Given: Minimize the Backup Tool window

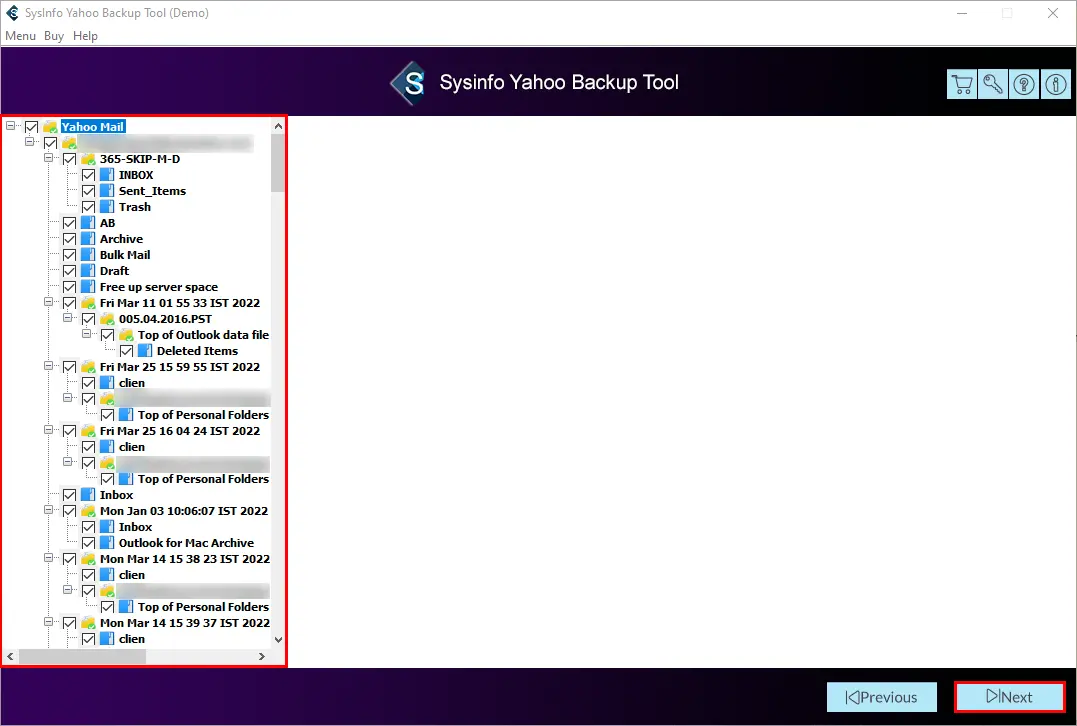Looking at the screenshot, I should coord(962,13).
